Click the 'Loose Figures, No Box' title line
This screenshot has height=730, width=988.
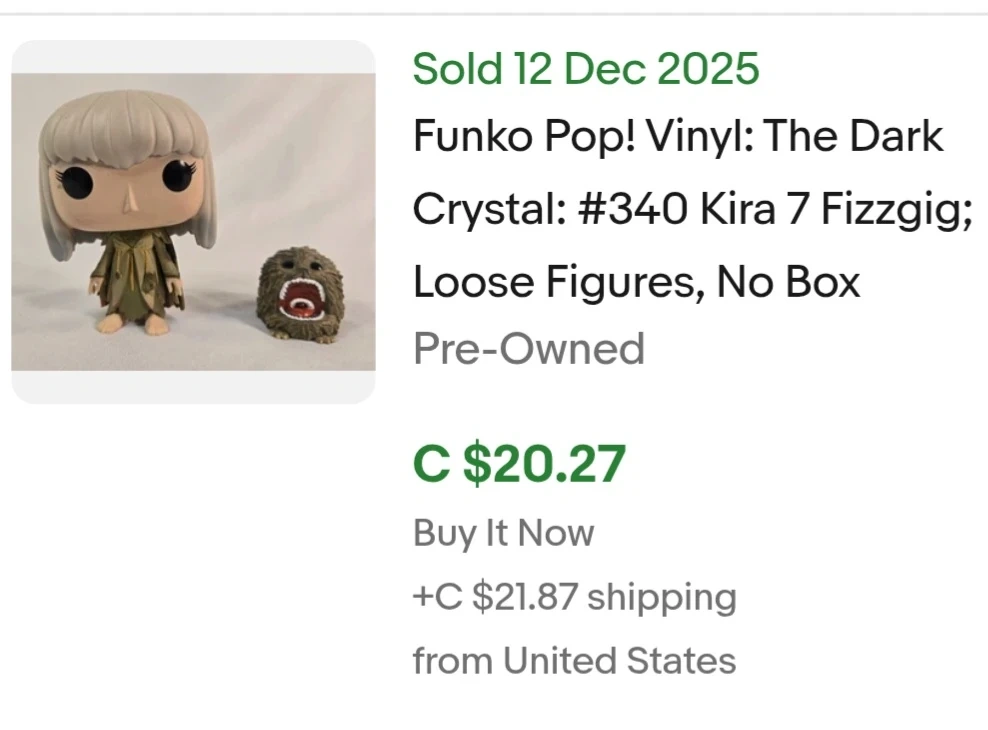pyautogui.click(x=636, y=283)
